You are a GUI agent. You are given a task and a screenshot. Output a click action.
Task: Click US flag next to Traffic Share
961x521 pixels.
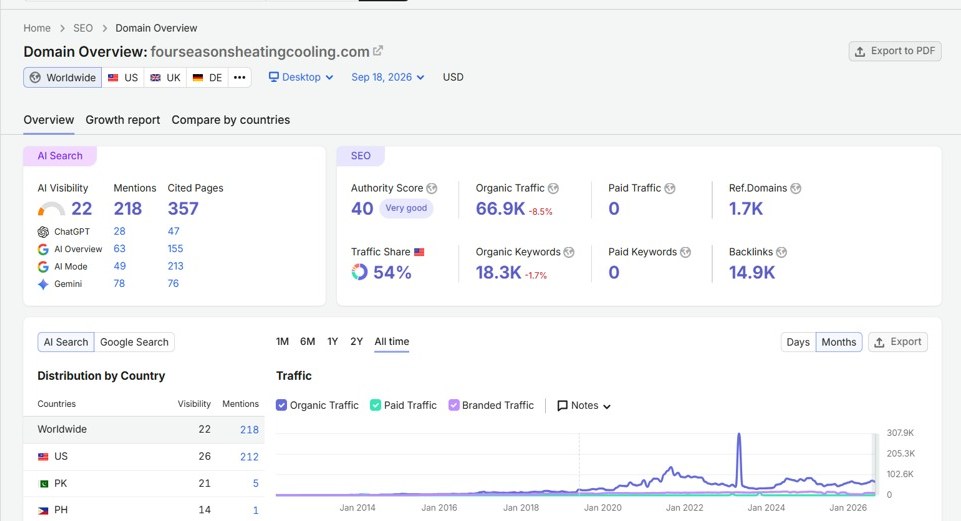[x=419, y=252]
